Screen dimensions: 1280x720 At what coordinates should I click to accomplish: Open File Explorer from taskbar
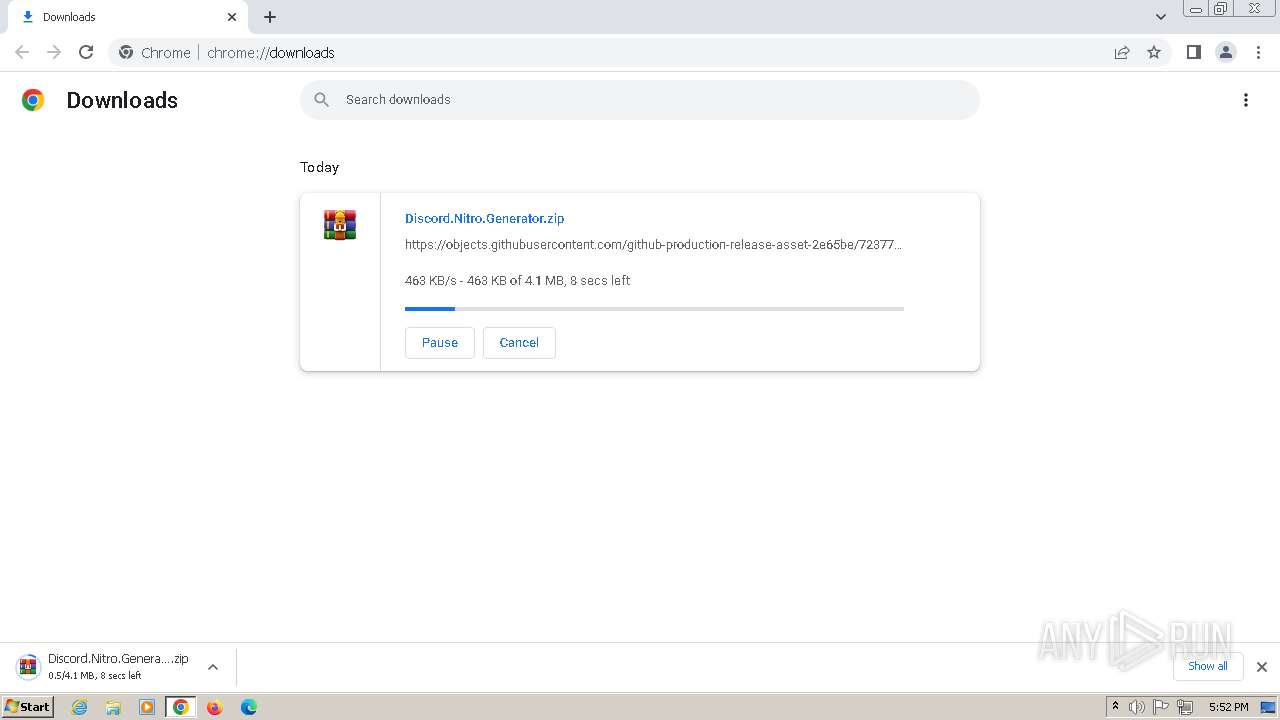tap(113, 707)
